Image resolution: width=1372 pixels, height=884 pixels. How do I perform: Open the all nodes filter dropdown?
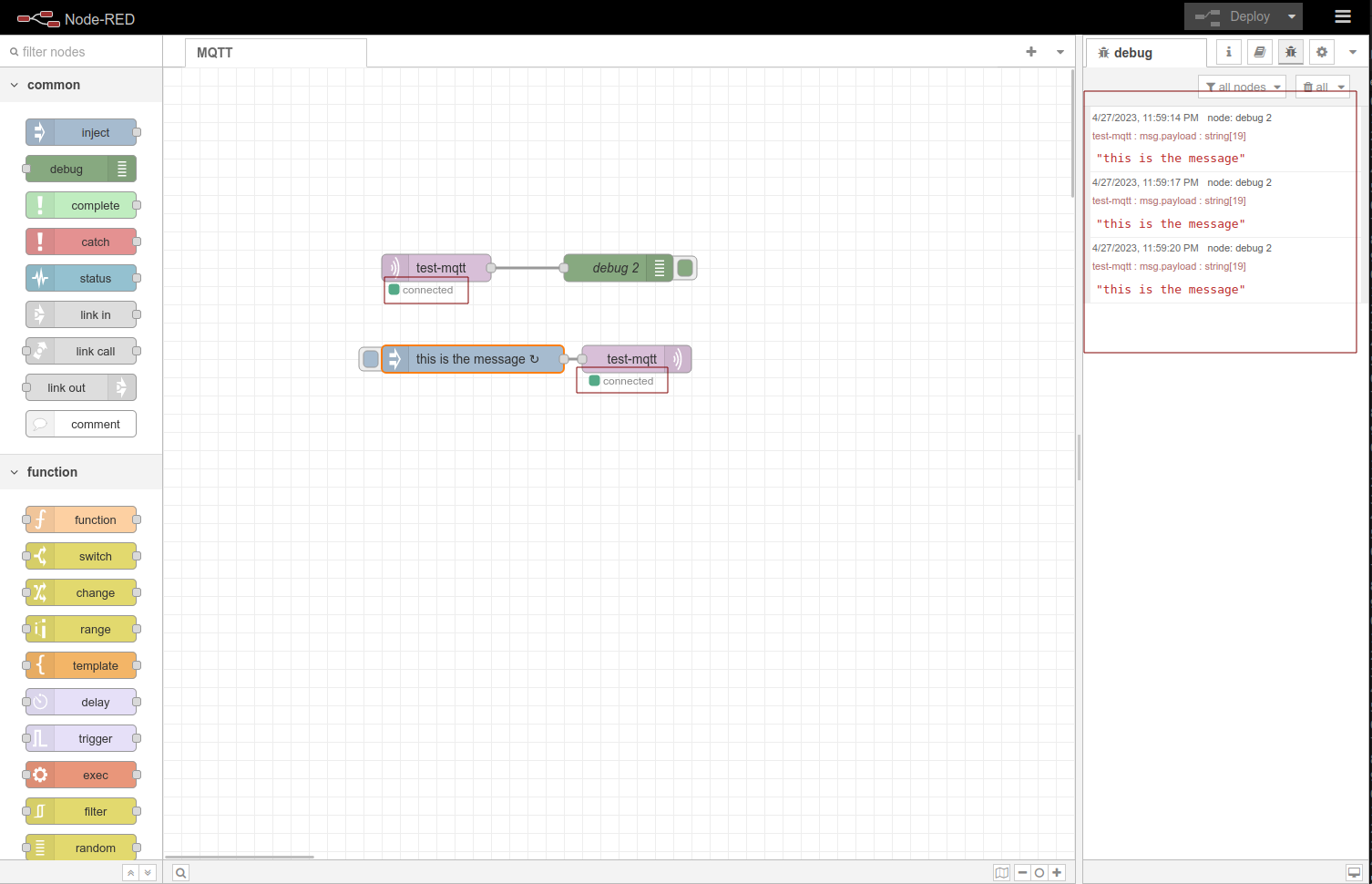[x=1242, y=87]
